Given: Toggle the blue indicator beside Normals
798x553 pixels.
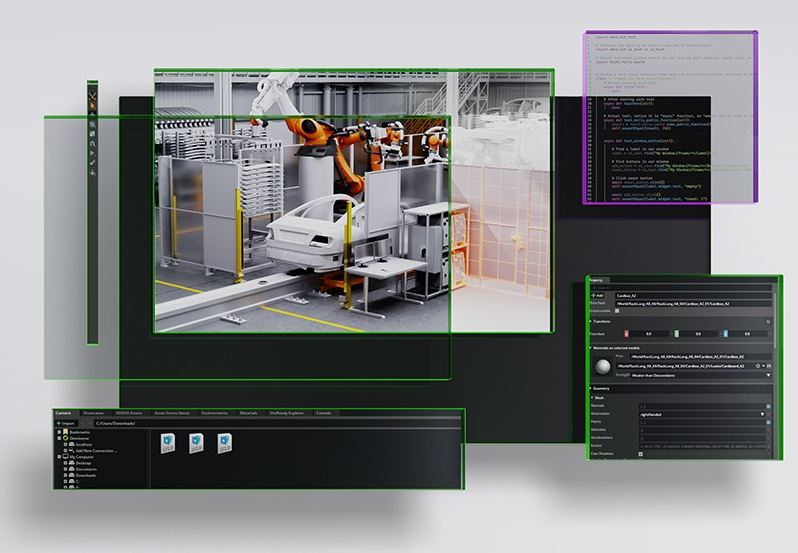Looking at the screenshot, I should point(768,405).
